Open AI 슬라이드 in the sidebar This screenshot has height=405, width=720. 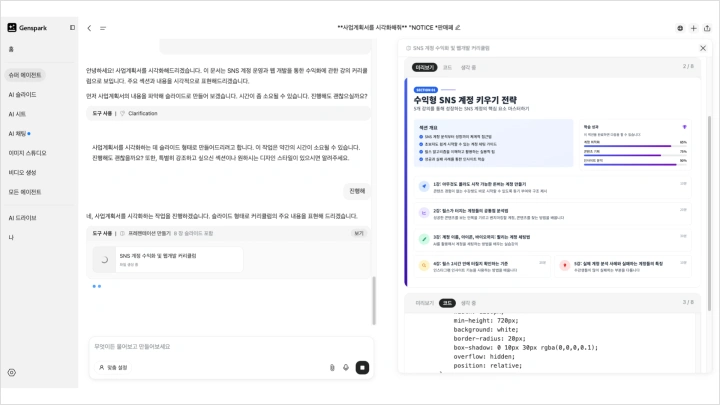23,94
